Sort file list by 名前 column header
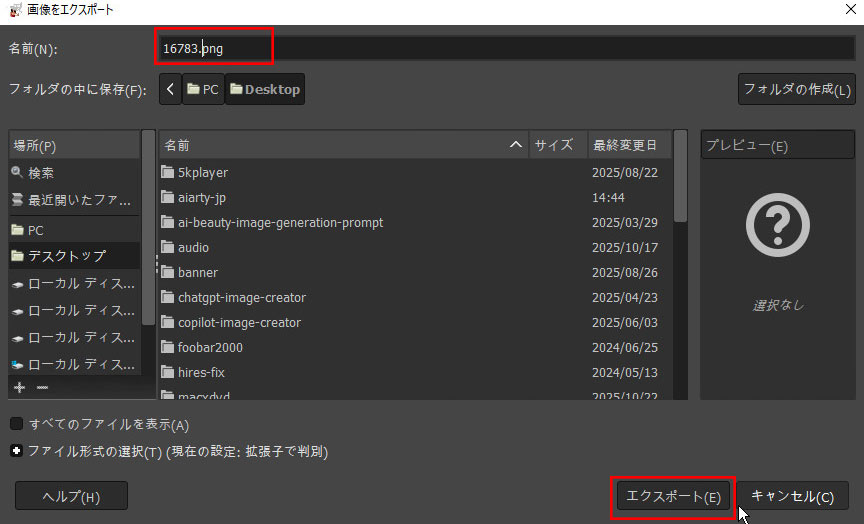The width and height of the screenshot is (864, 524). click(340, 145)
